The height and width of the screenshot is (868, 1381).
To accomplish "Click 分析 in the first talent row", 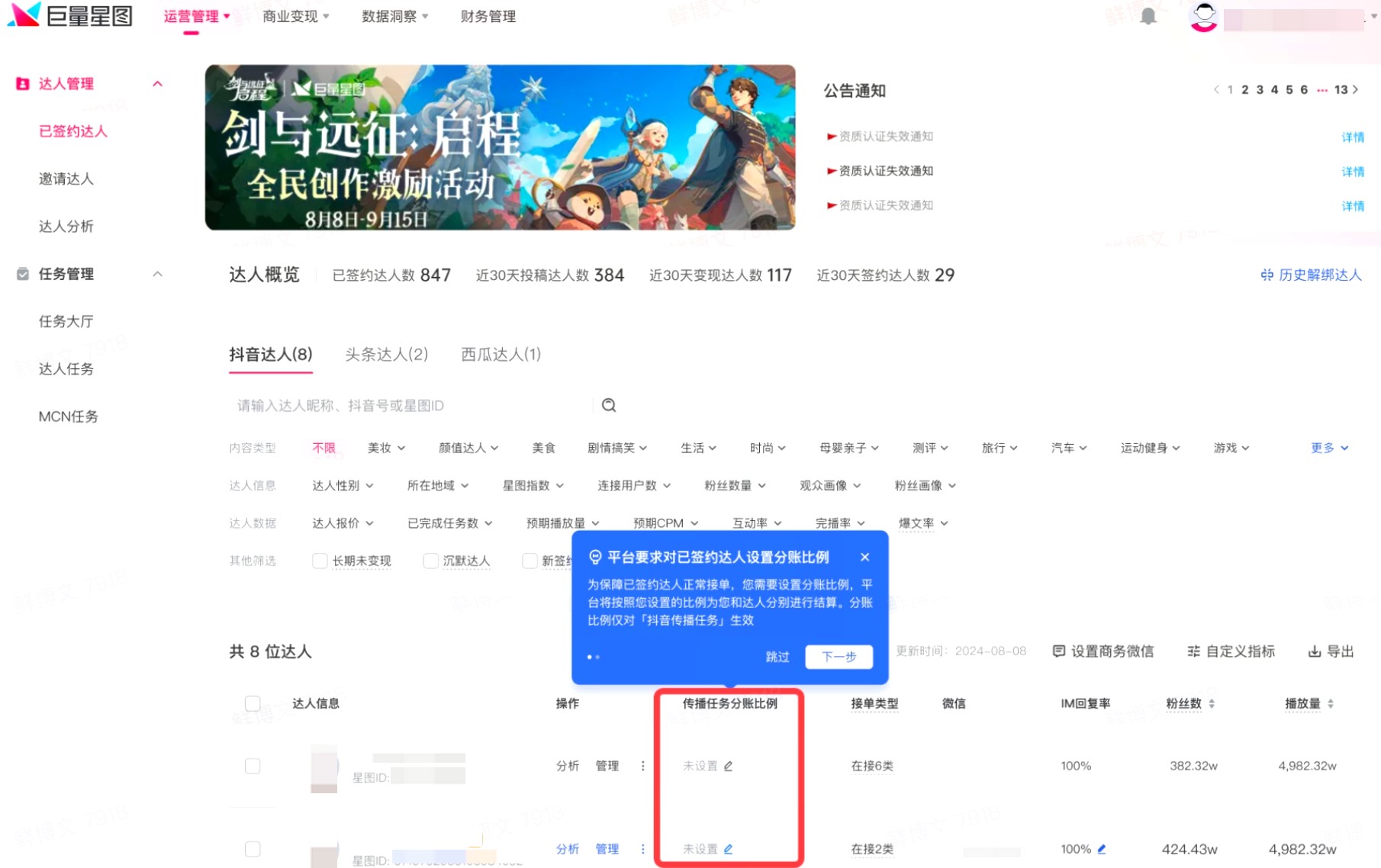I will click(x=568, y=766).
